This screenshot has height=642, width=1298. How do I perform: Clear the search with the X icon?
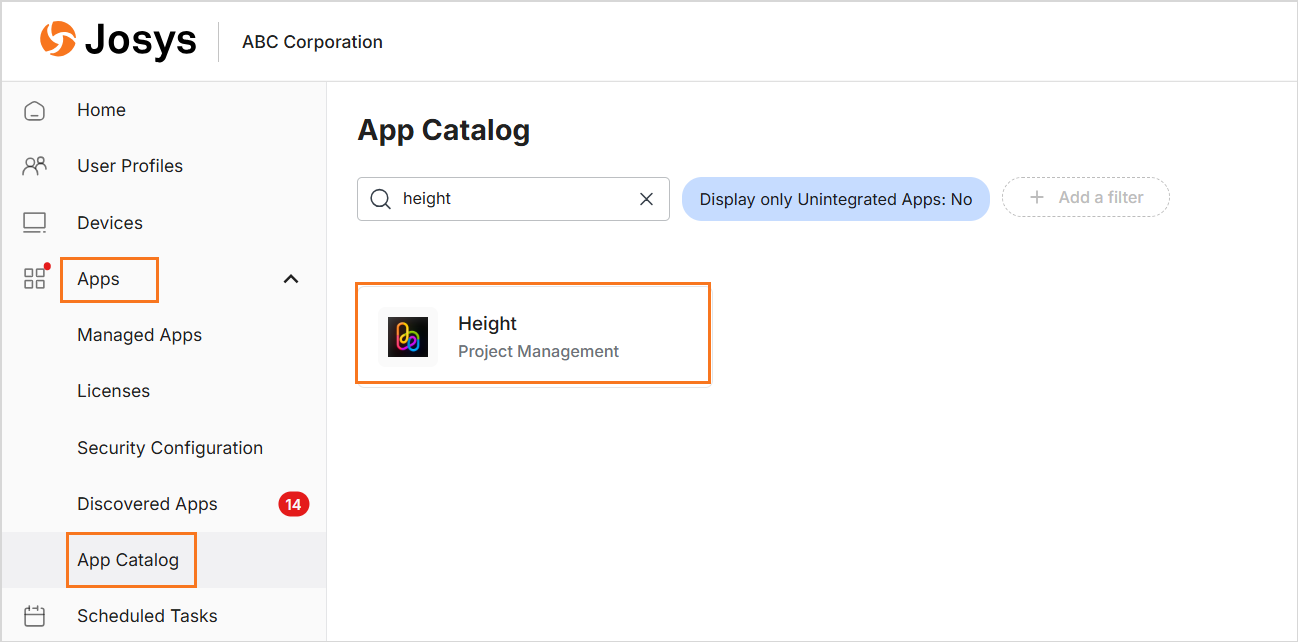pyautogui.click(x=646, y=199)
